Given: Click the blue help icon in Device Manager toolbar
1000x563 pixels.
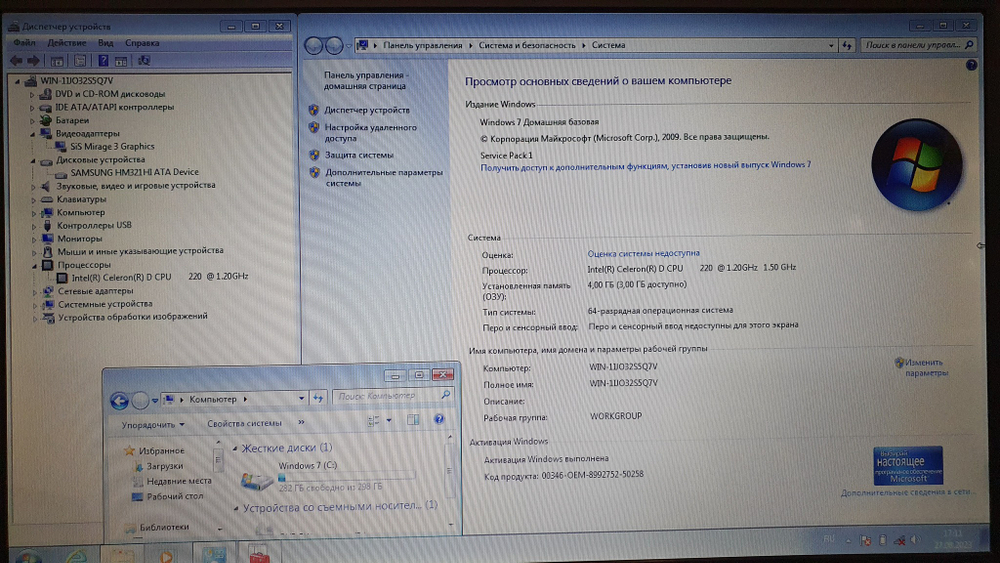Looking at the screenshot, I should (x=103, y=61).
